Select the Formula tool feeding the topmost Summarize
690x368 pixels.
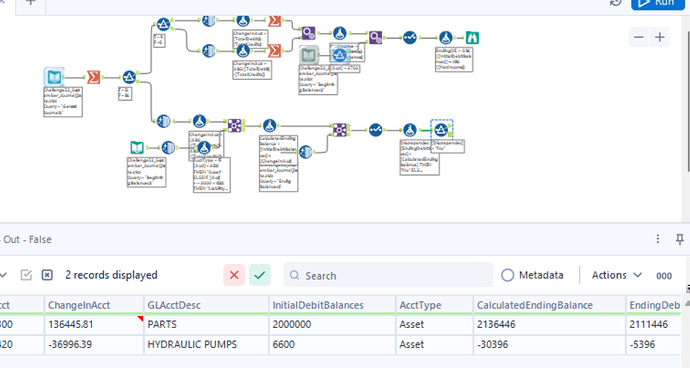tap(243, 20)
